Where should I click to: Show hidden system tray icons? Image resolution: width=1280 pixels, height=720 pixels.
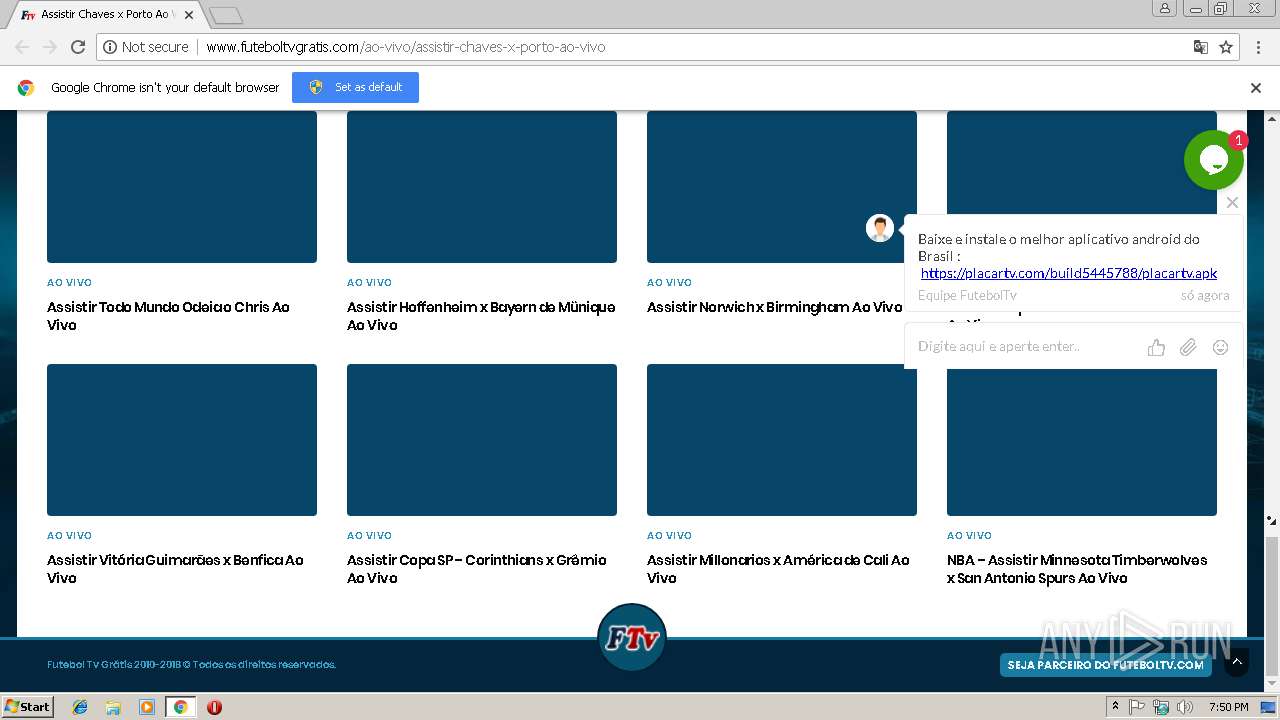pos(1115,707)
